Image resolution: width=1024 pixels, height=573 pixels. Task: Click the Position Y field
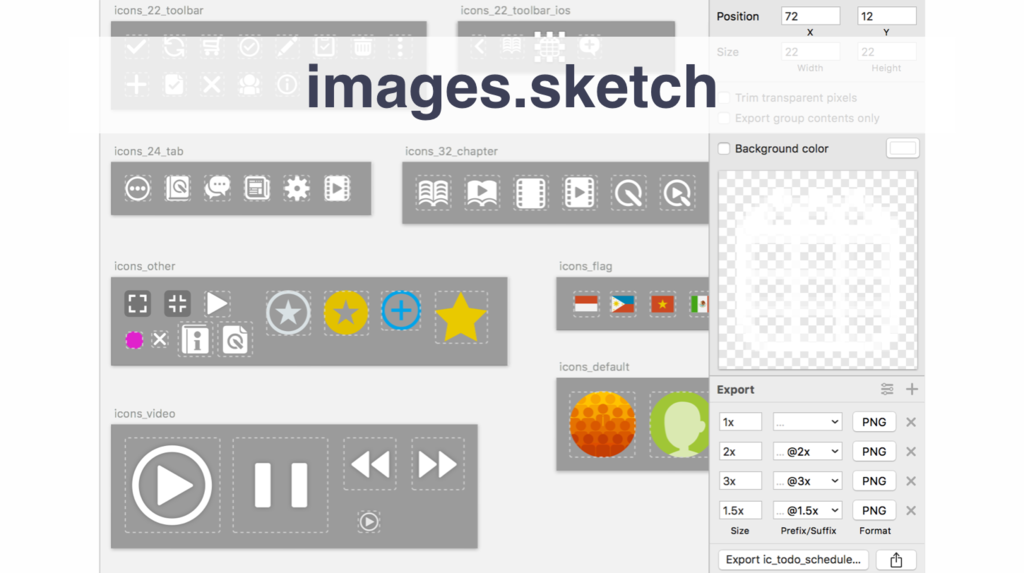click(886, 16)
